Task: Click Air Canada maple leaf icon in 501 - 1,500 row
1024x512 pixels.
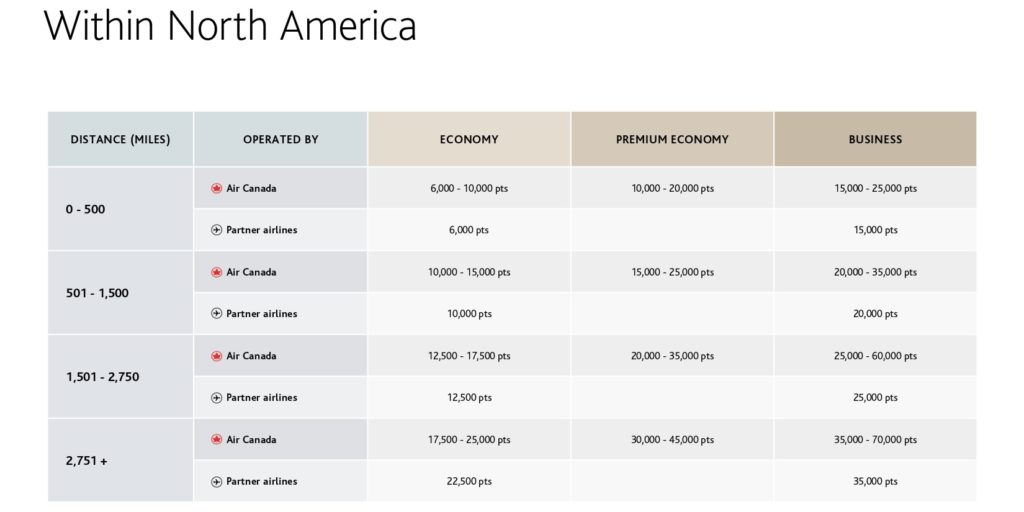Action: (216, 272)
